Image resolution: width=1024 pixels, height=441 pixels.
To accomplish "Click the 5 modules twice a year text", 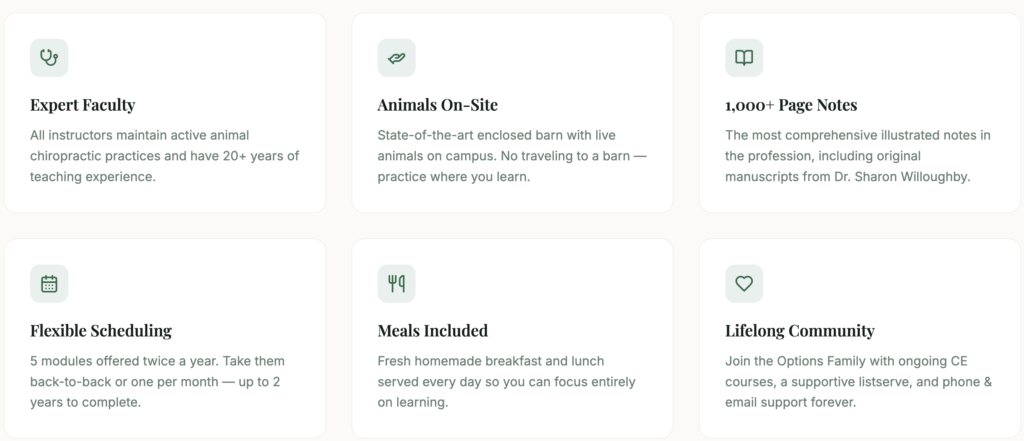I will click(157, 360).
